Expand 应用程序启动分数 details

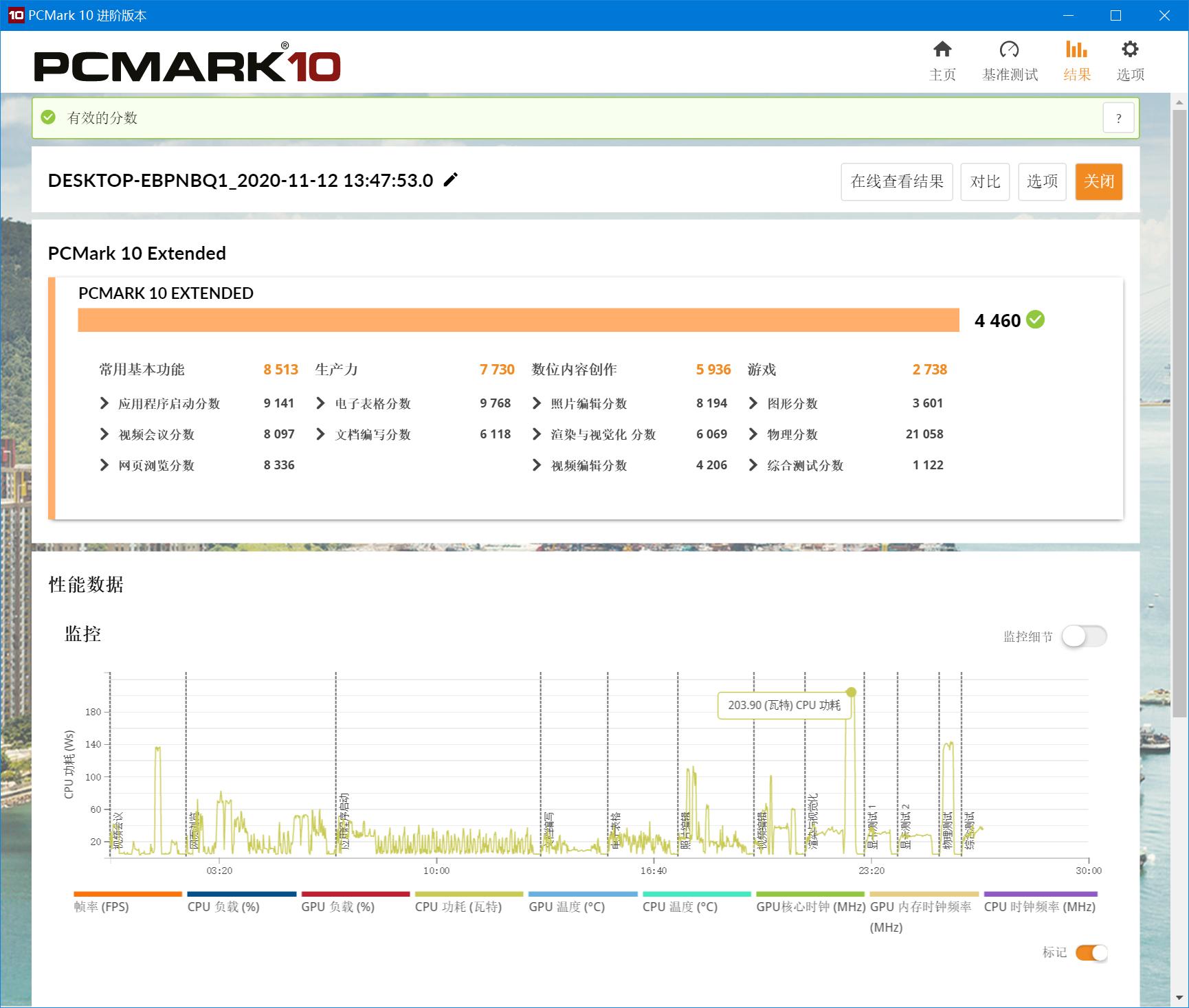[x=104, y=403]
